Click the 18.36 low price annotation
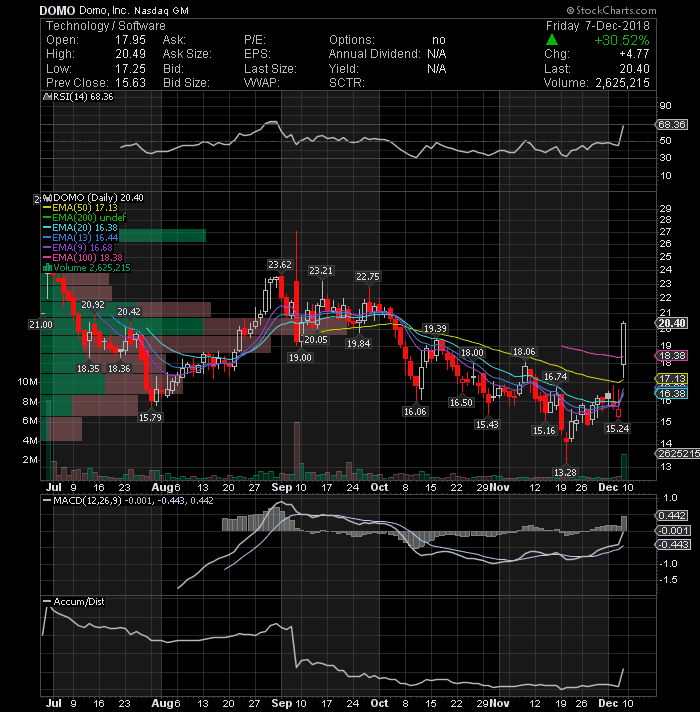The width and height of the screenshot is (700, 712). pyautogui.click(x=119, y=368)
